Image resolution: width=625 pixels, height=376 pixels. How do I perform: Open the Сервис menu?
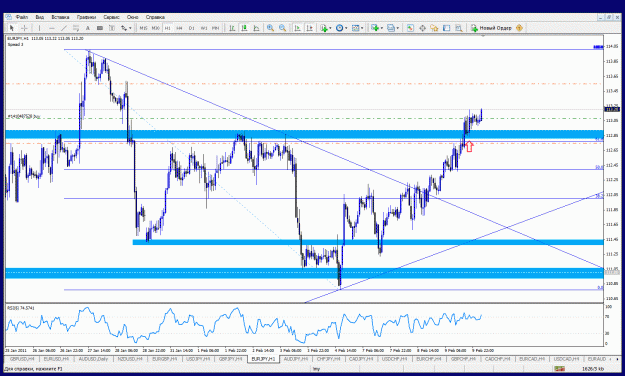[111, 17]
